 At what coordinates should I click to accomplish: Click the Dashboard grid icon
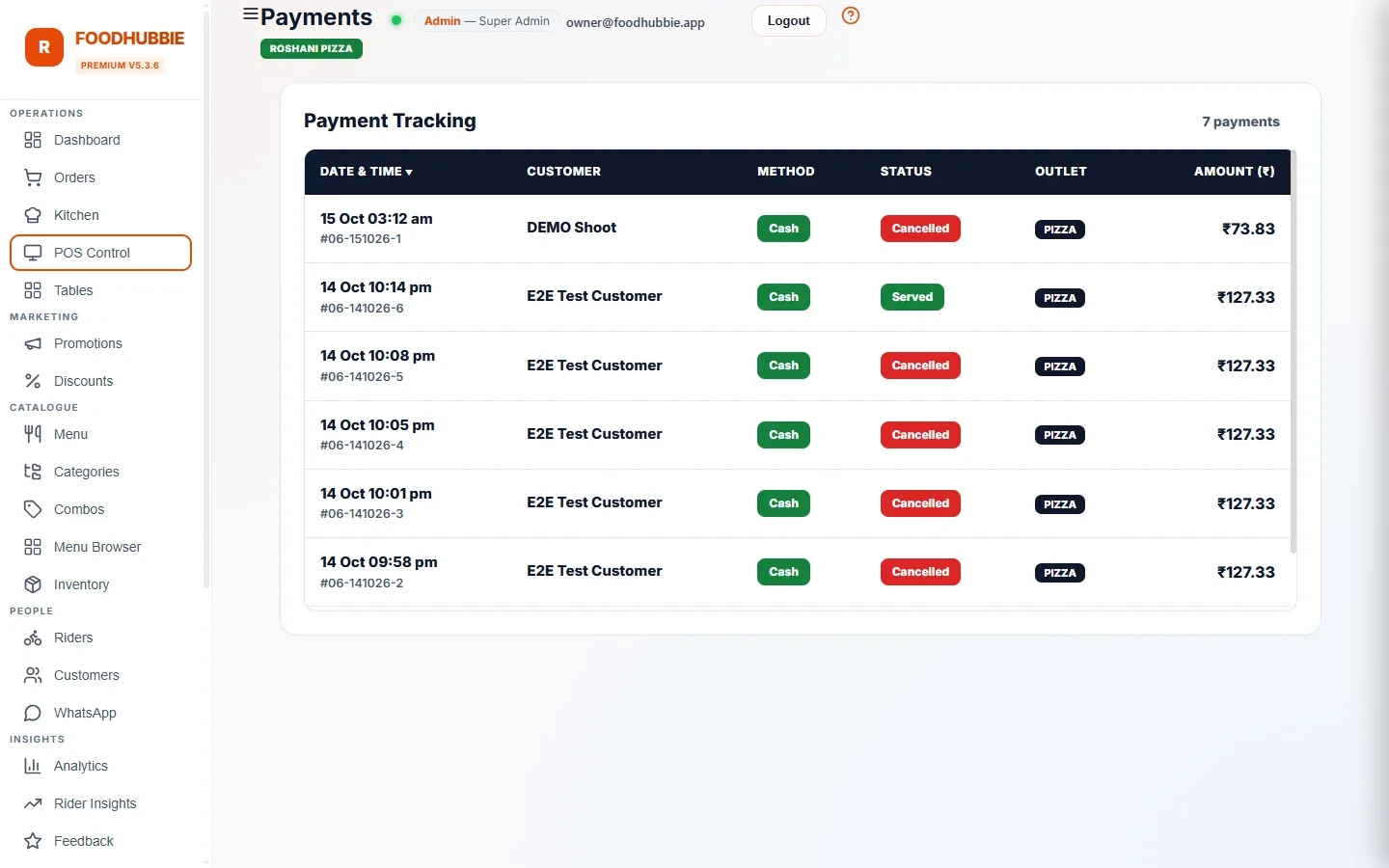(33, 140)
